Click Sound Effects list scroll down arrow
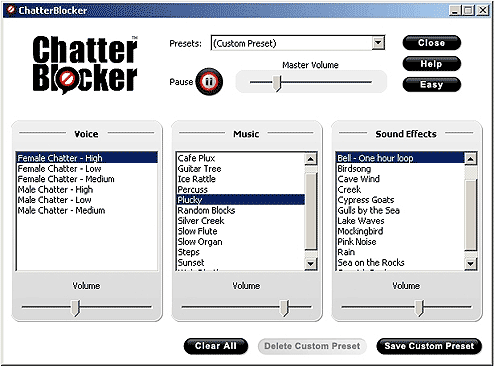This screenshot has width=495, height=366. pyautogui.click(x=470, y=264)
